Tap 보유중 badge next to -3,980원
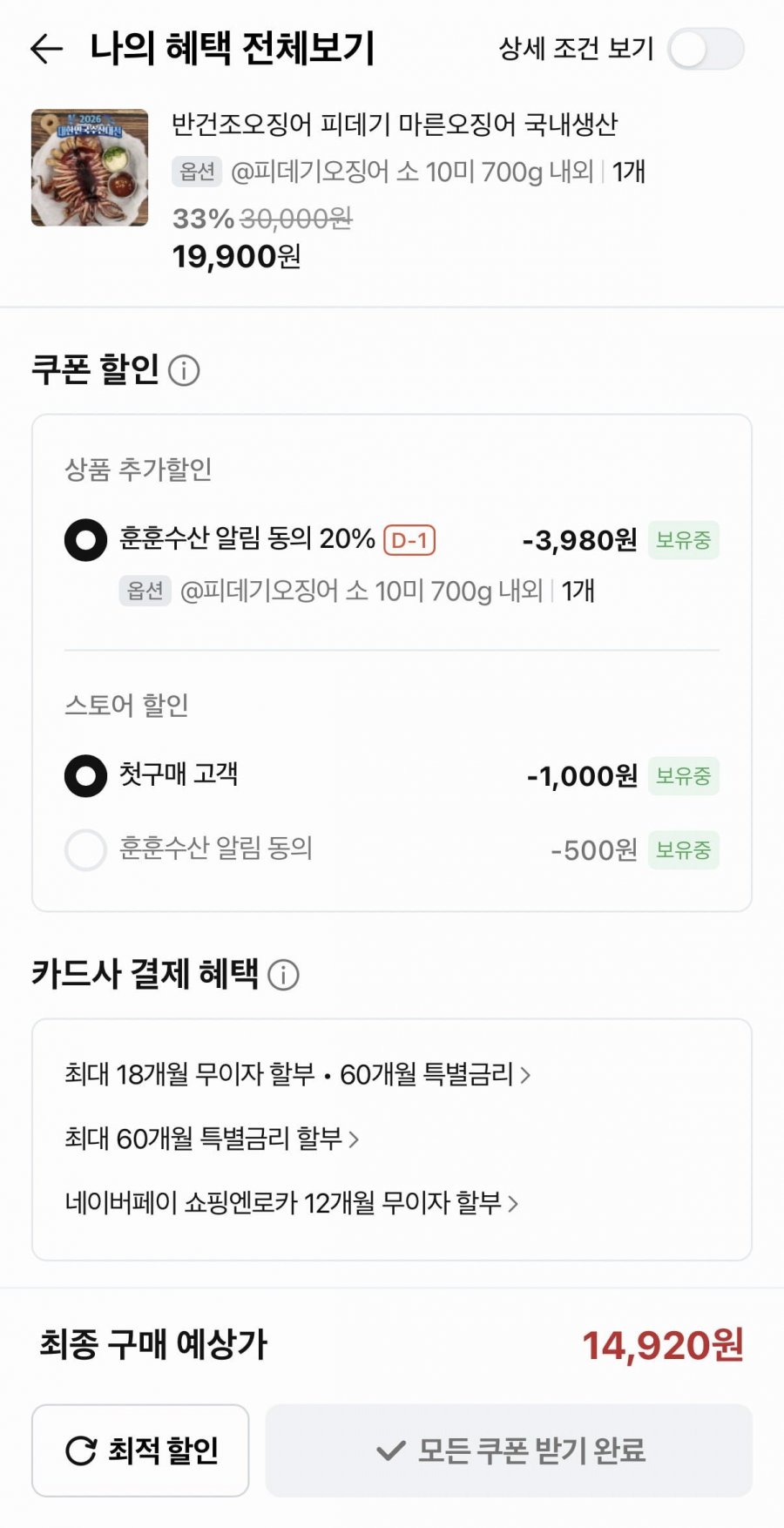Image resolution: width=784 pixels, height=1528 pixels. 683,540
